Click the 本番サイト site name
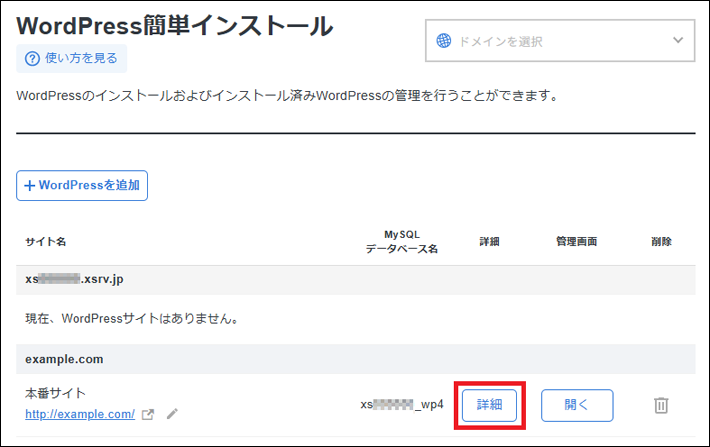This screenshot has width=710, height=447. pos(55,393)
